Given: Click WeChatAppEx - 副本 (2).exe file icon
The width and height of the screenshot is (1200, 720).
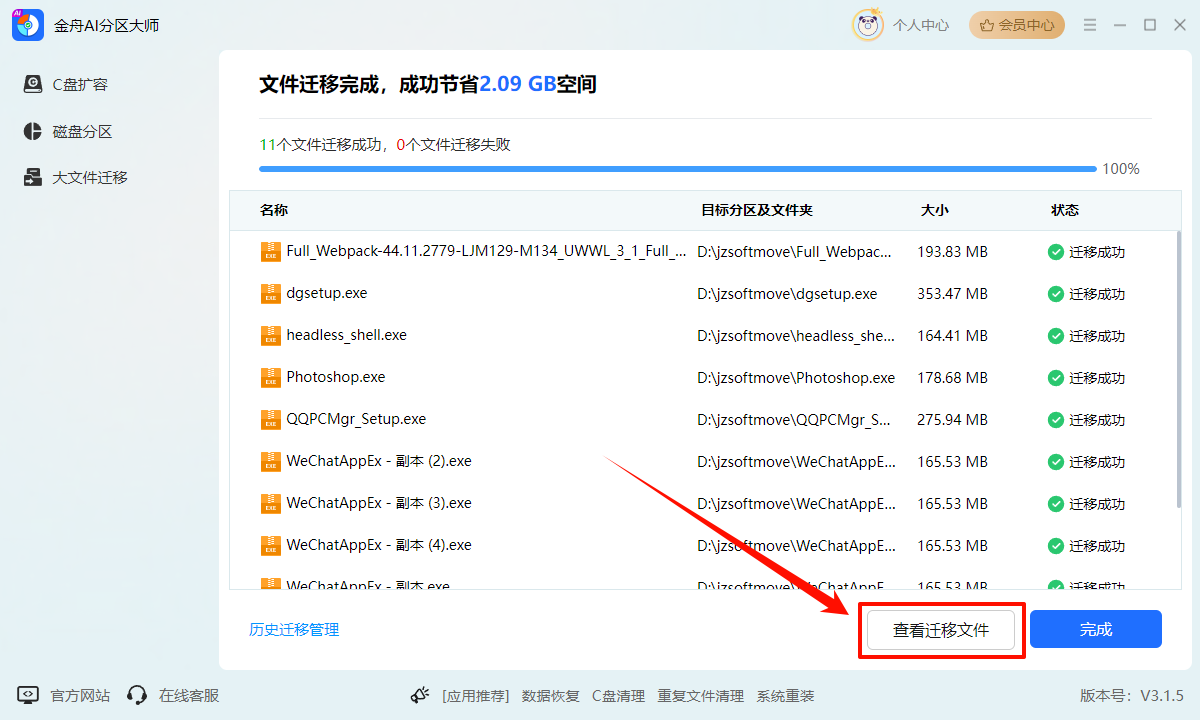Looking at the screenshot, I should pos(270,462).
